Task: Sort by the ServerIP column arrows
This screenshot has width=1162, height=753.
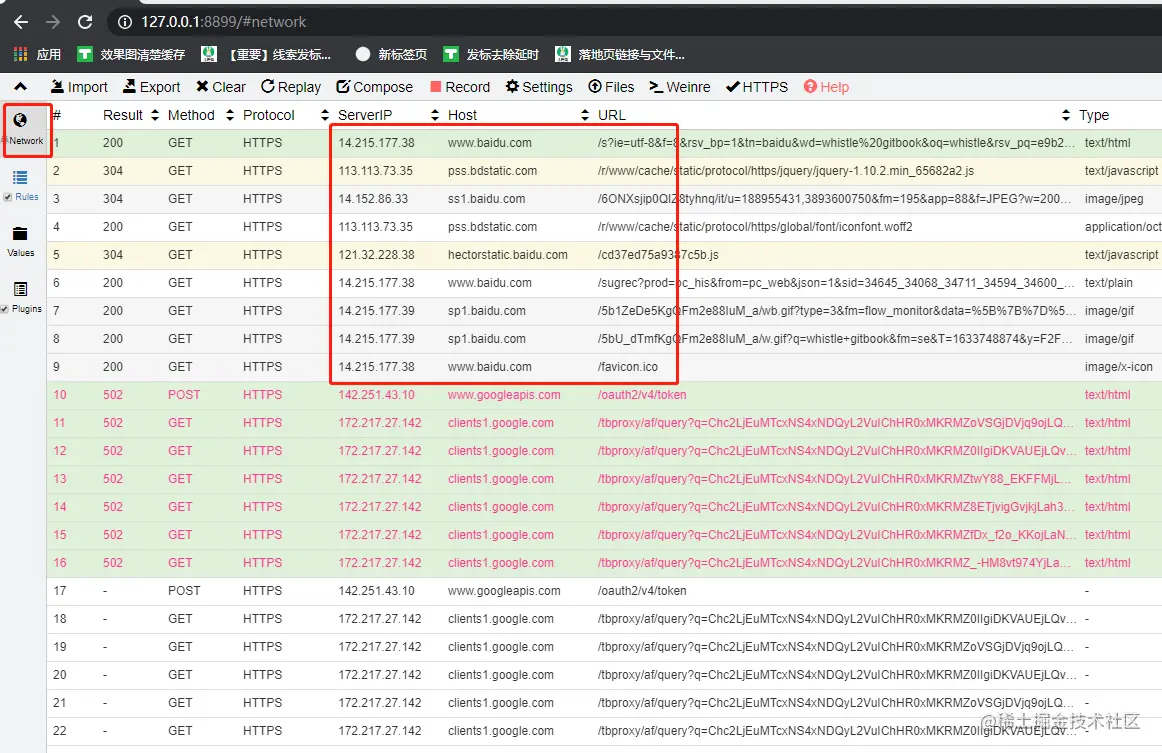Action: (x=435, y=115)
